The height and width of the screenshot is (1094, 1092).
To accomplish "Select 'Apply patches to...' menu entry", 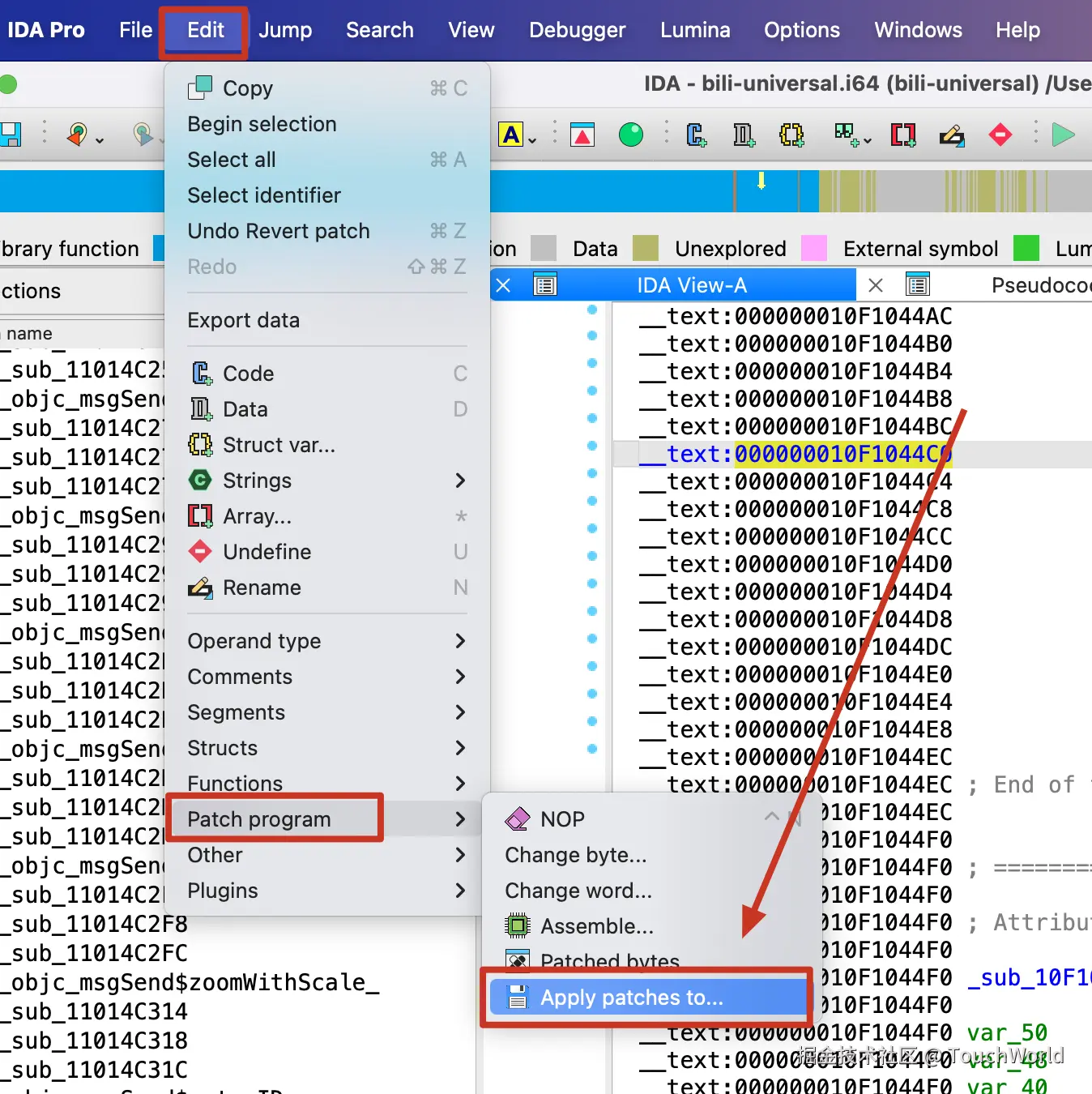I will 631,998.
